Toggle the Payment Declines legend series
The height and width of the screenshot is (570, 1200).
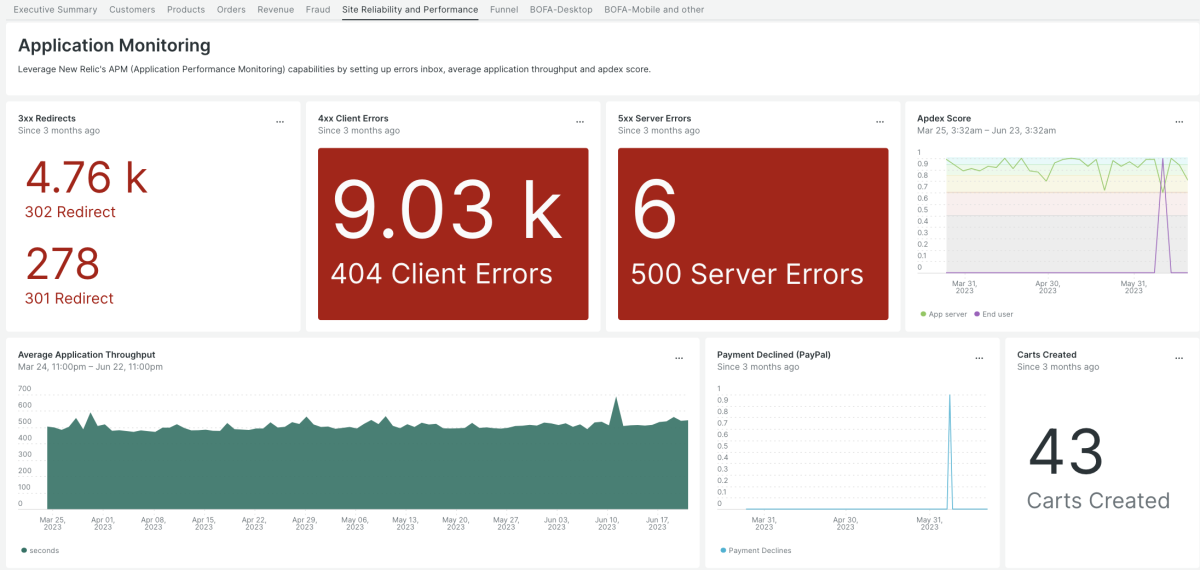(755, 550)
